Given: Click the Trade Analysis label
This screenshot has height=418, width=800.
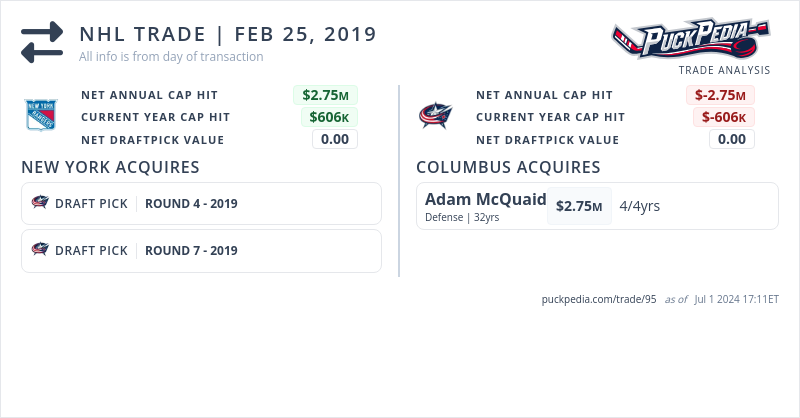Looking at the screenshot, I should [x=724, y=70].
